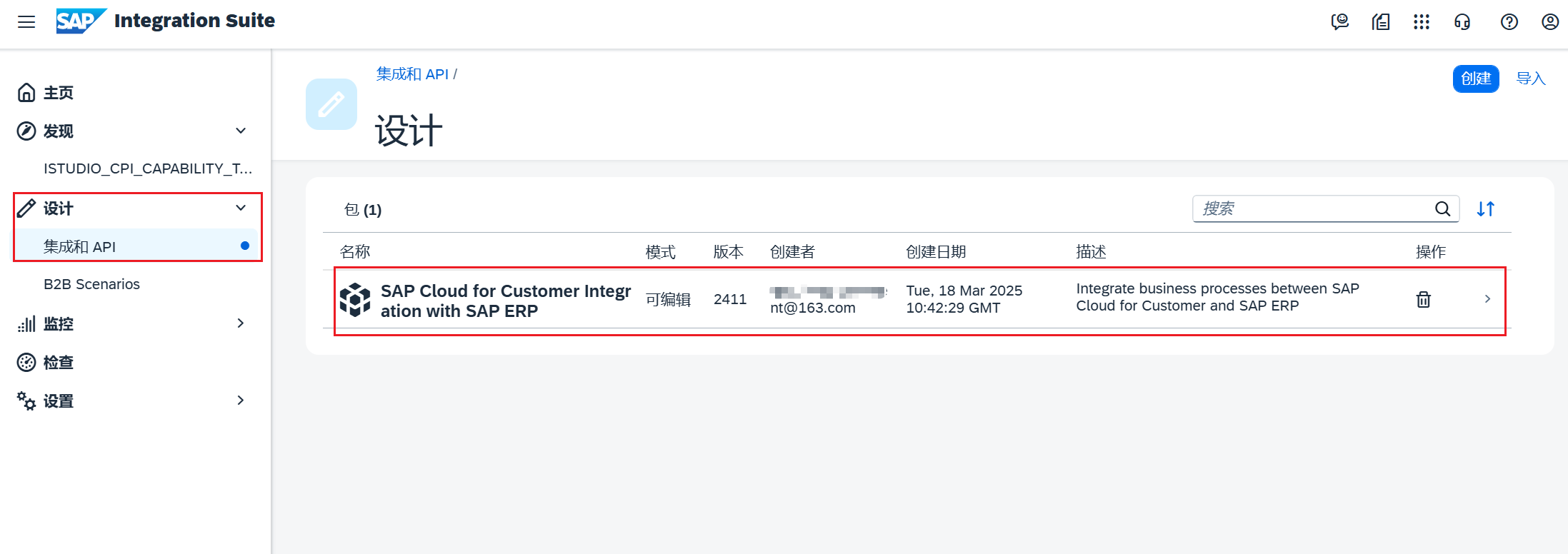Click the magnifier search icon
Viewport: 1568px width, 554px height.
[1442, 208]
